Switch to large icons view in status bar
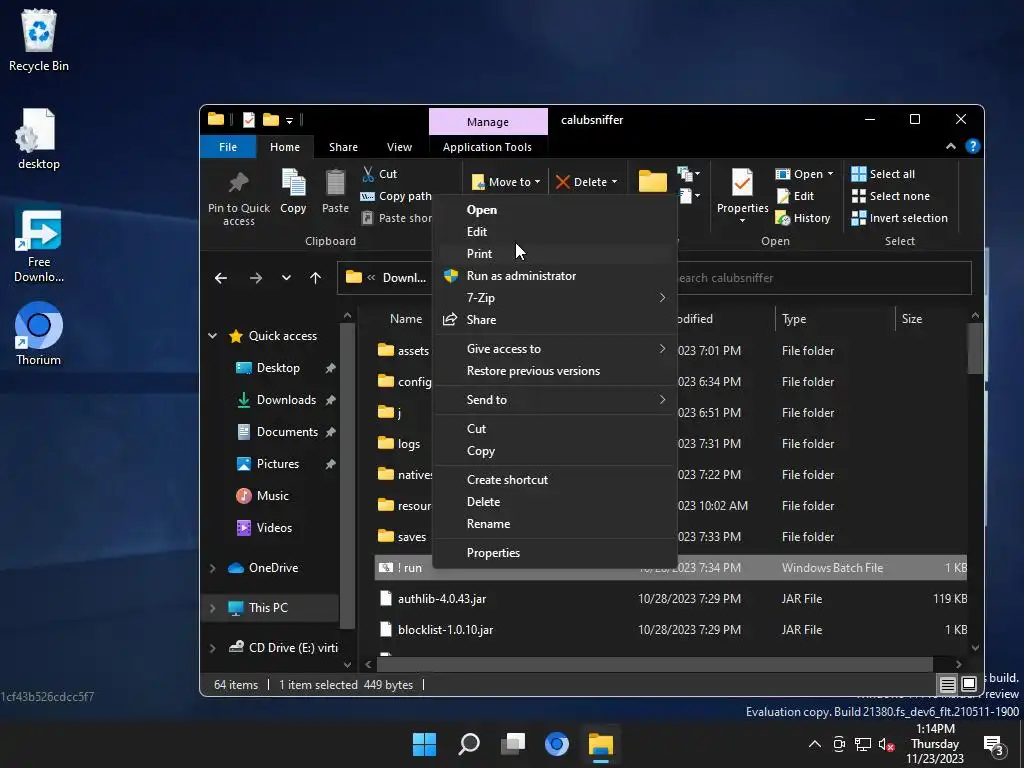 pos(969,684)
